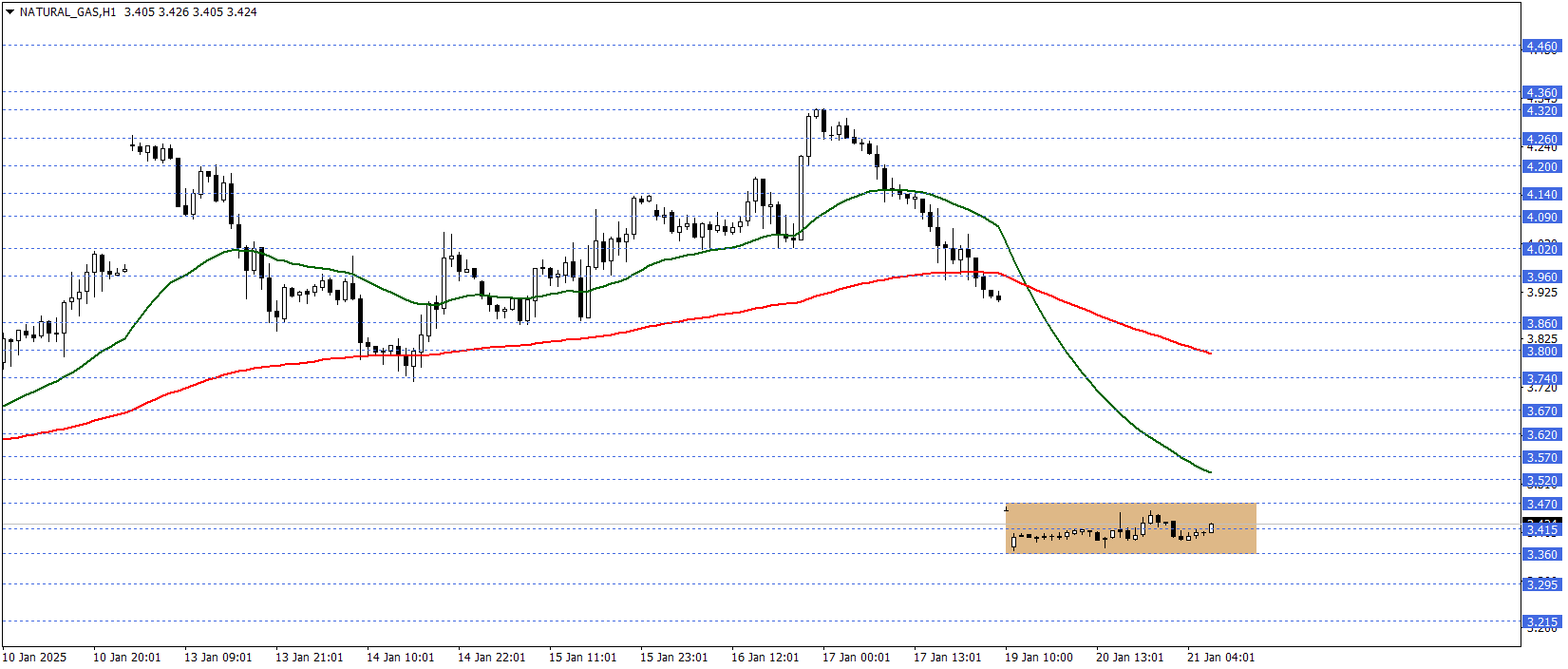
Task: Click the 17 Jan 00:01 time label
Action: pyautogui.click(x=856, y=658)
